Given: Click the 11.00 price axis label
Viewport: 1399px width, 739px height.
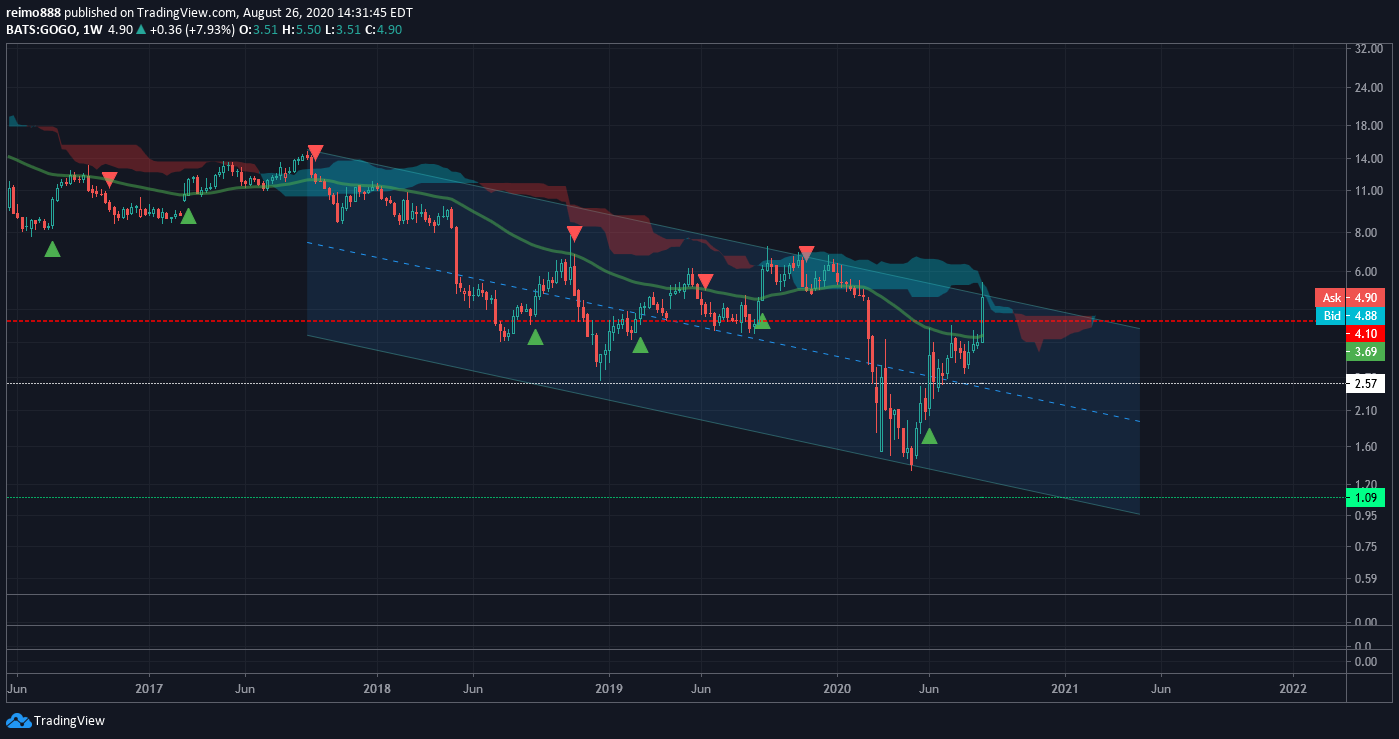Looking at the screenshot, I should tap(1368, 190).
